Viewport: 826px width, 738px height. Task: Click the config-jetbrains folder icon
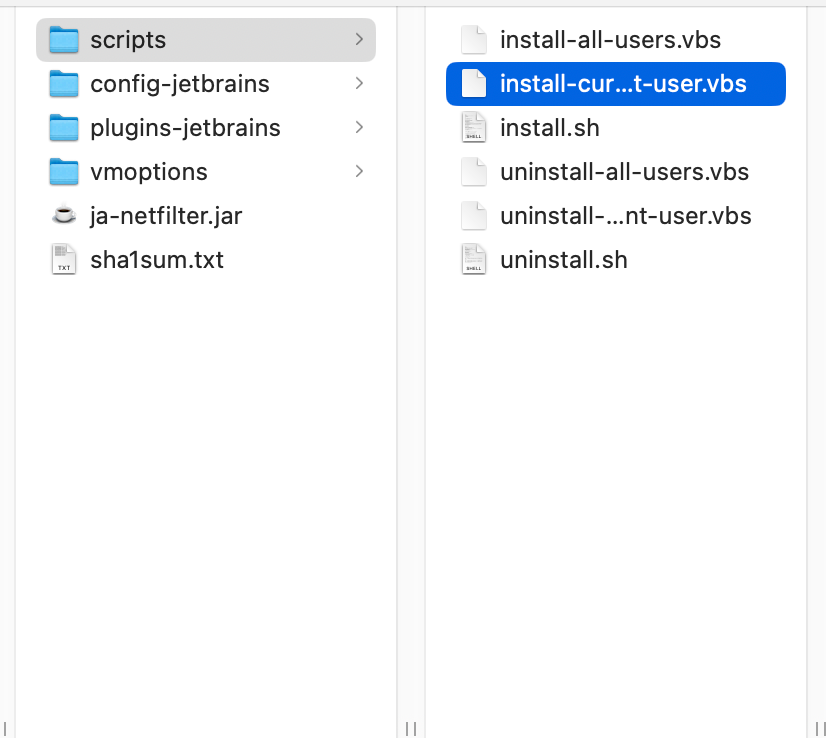tap(64, 84)
